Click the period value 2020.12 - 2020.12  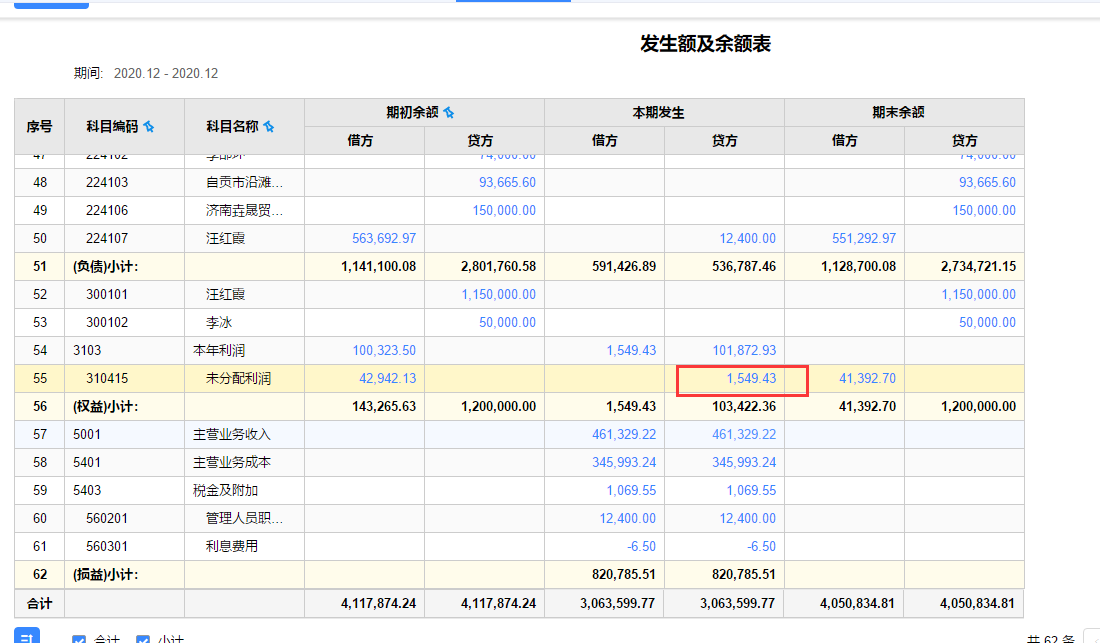click(166, 74)
